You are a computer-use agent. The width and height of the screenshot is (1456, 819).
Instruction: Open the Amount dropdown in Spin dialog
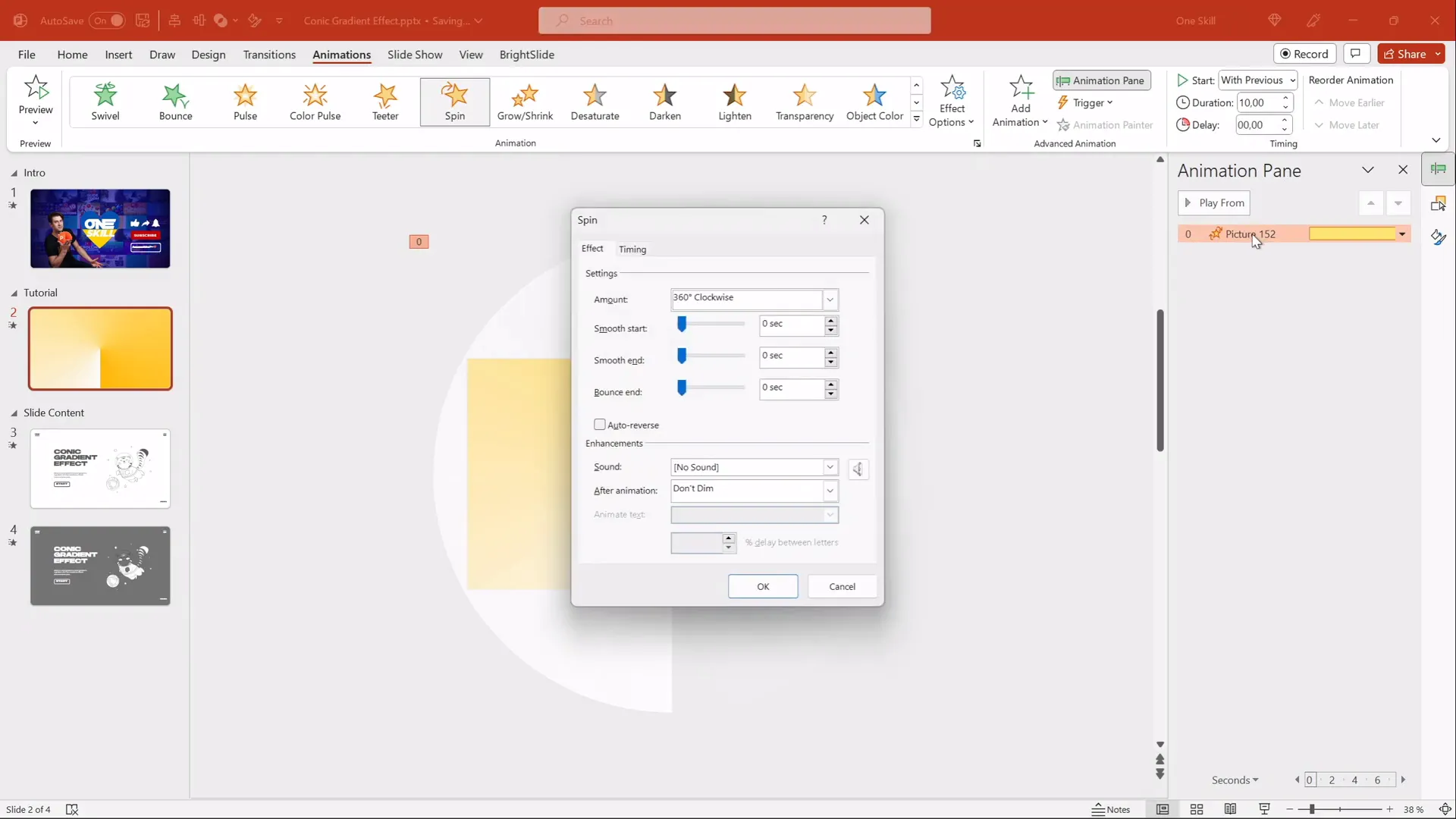click(x=831, y=300)
